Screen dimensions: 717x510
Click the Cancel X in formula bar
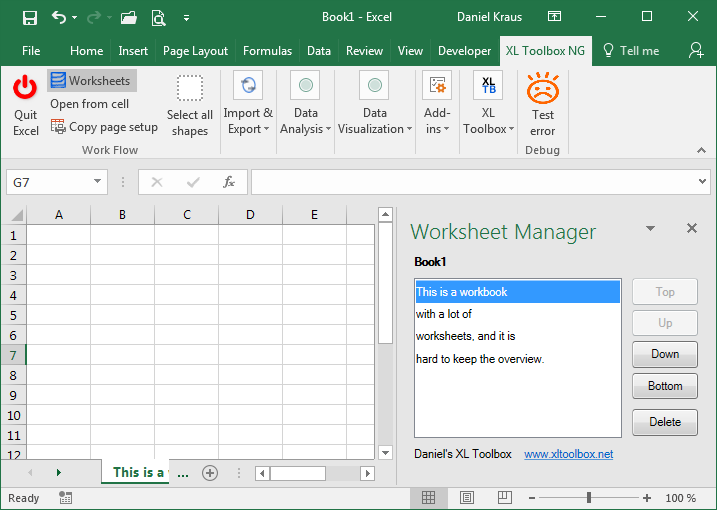(157, 183)
